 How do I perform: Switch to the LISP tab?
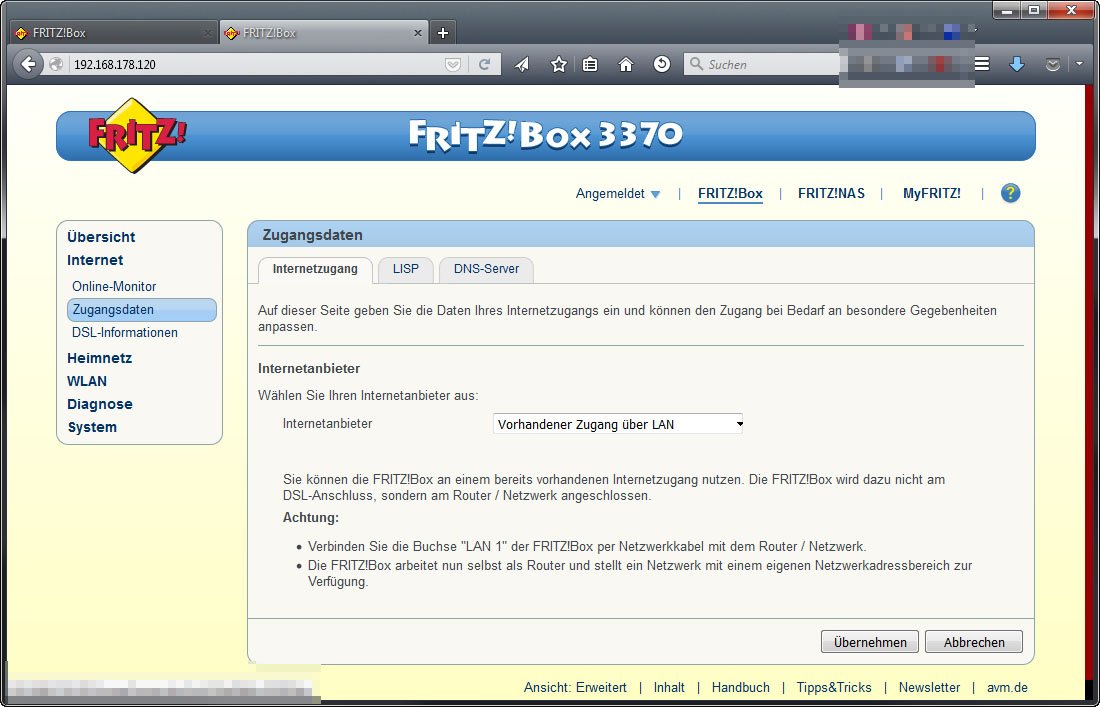point(405,269)
